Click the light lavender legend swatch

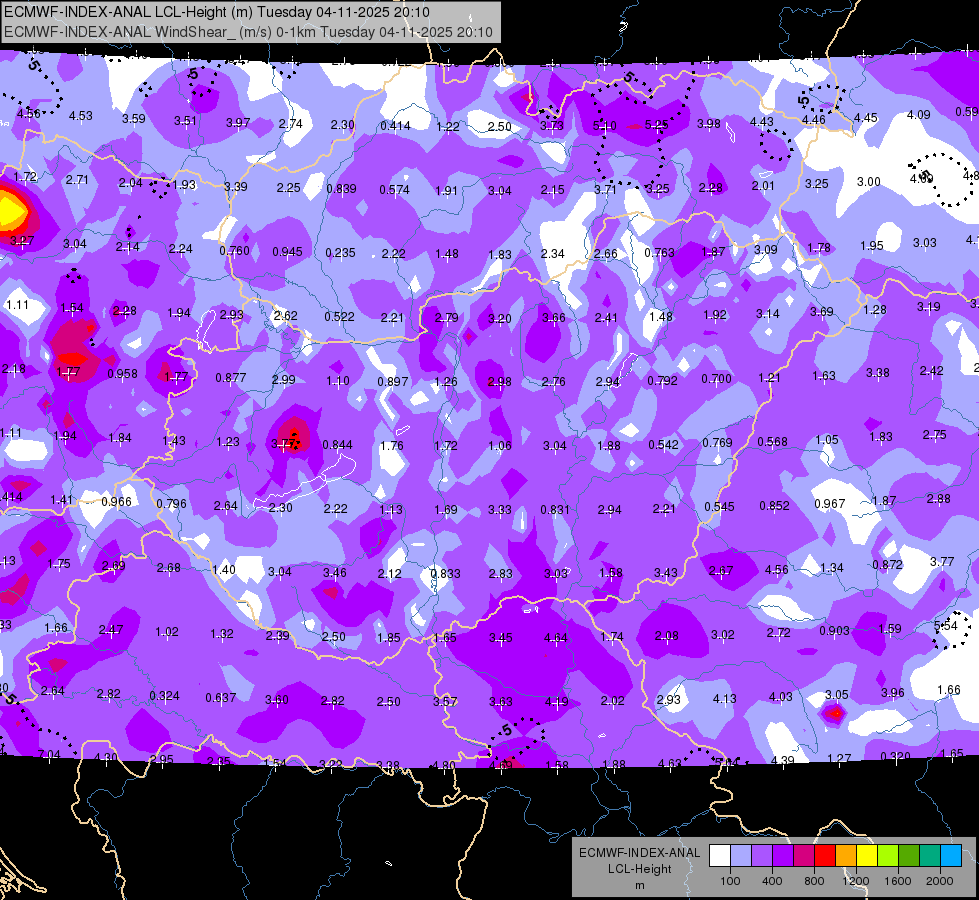pyautogui.click(x=741, y=856)
